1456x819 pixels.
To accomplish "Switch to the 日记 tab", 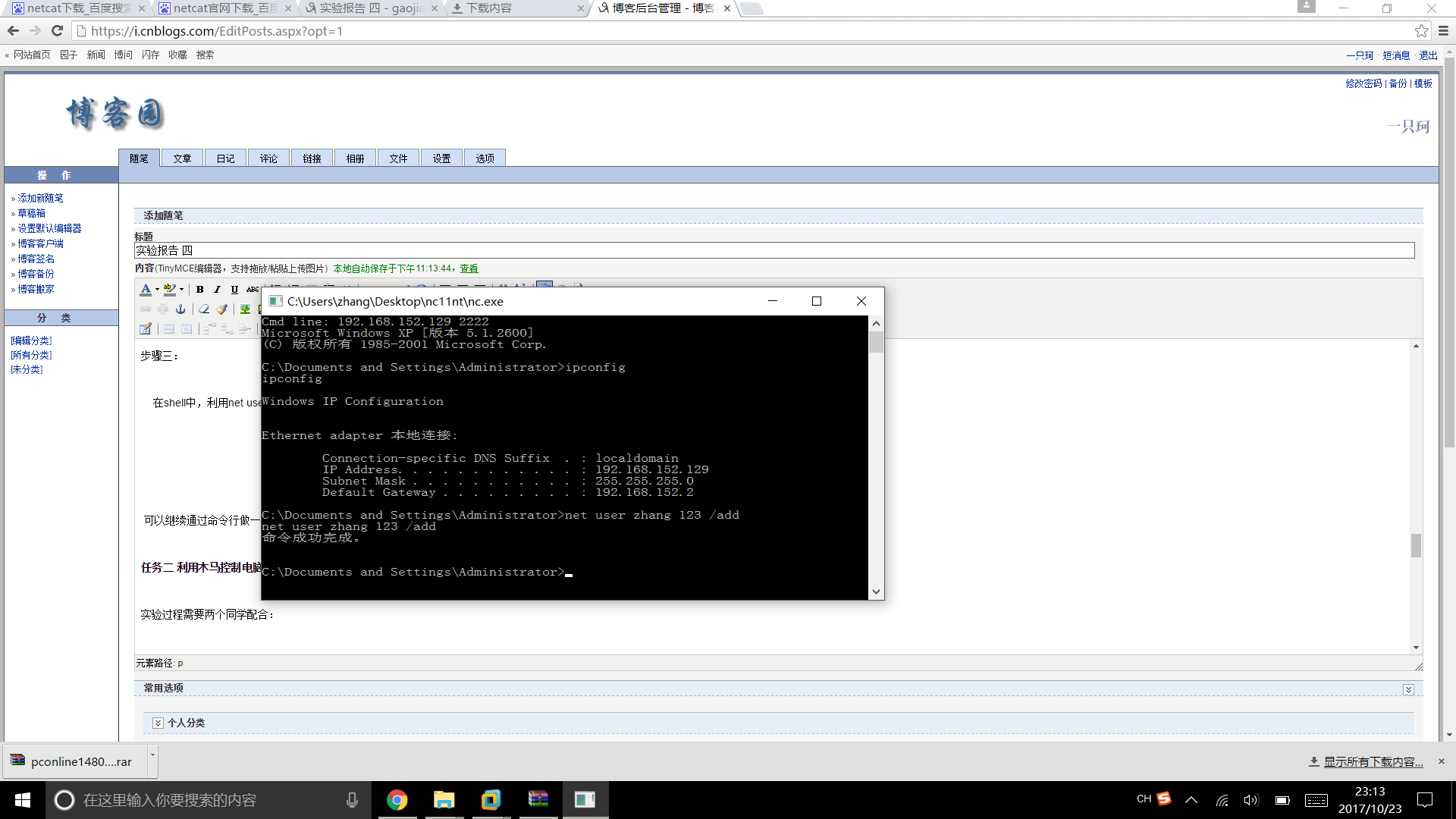I will click(x=225, y=158).
